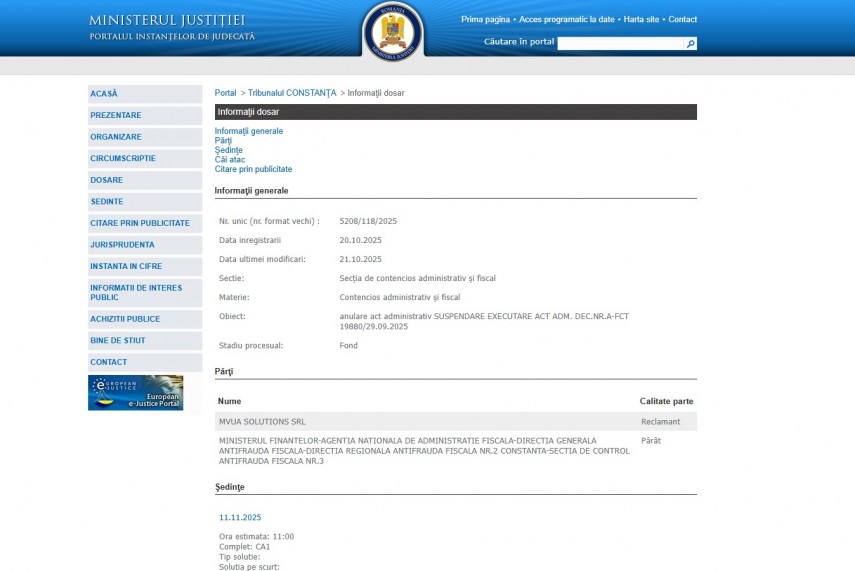Click the search magnifier icon in the portal
Viewport: 855px width, 571px height.
(691, 44)
